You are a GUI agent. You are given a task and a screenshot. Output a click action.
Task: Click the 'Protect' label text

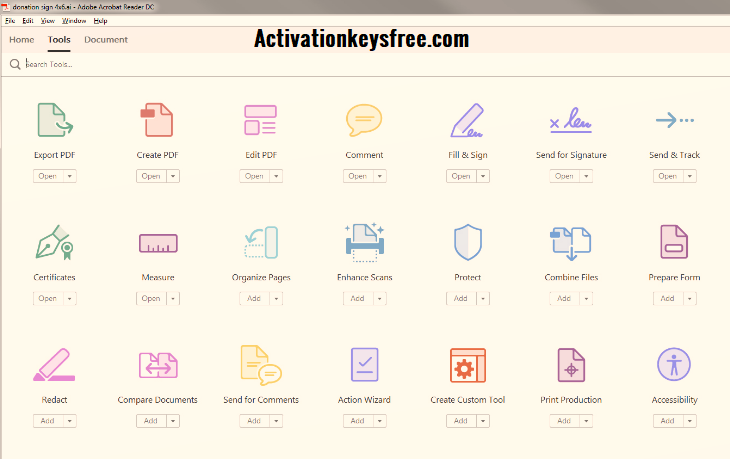(467, 277)
